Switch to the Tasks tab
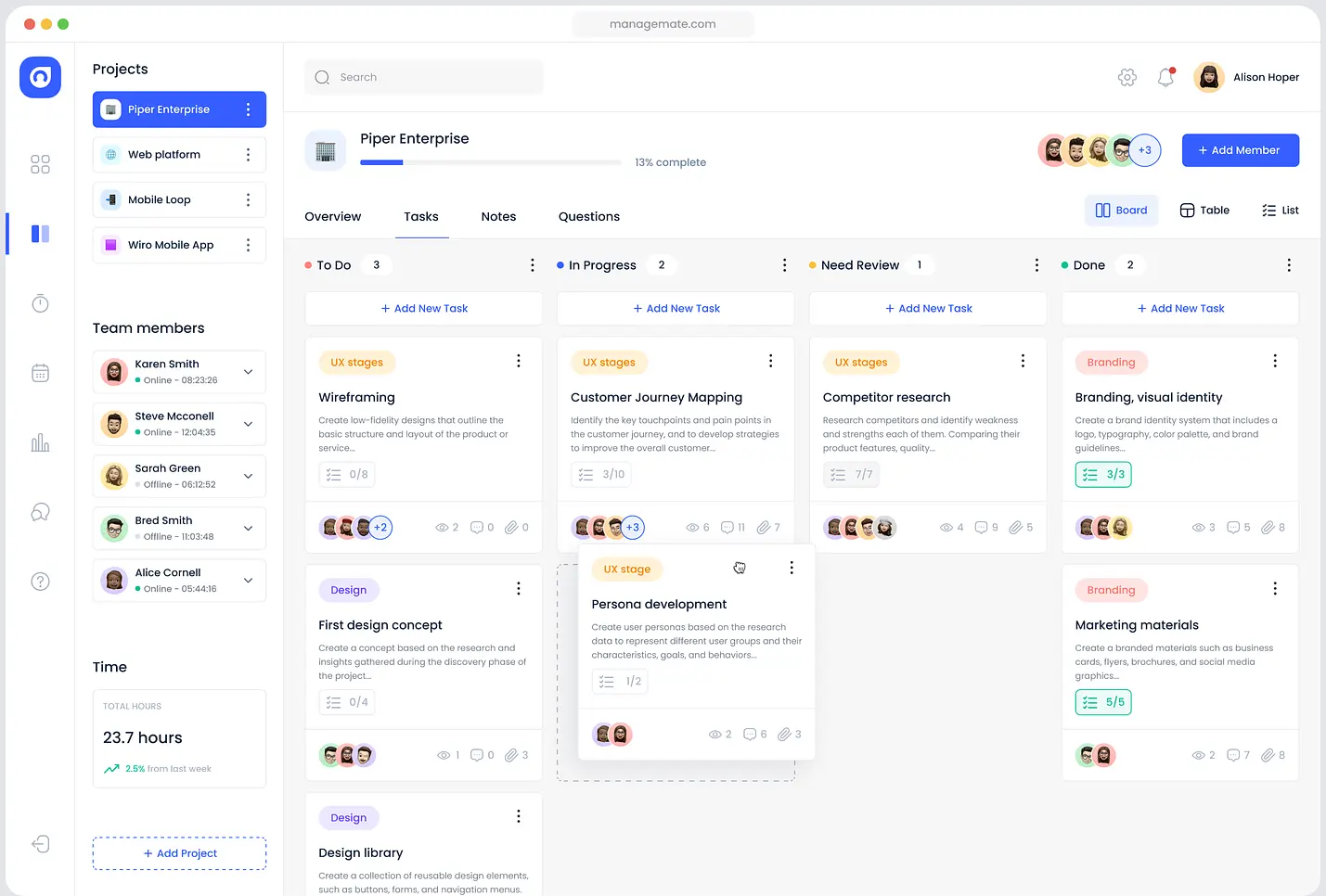Image resolution: width=1326 pixels, height=896 pixels. click(x=421, y=217)
